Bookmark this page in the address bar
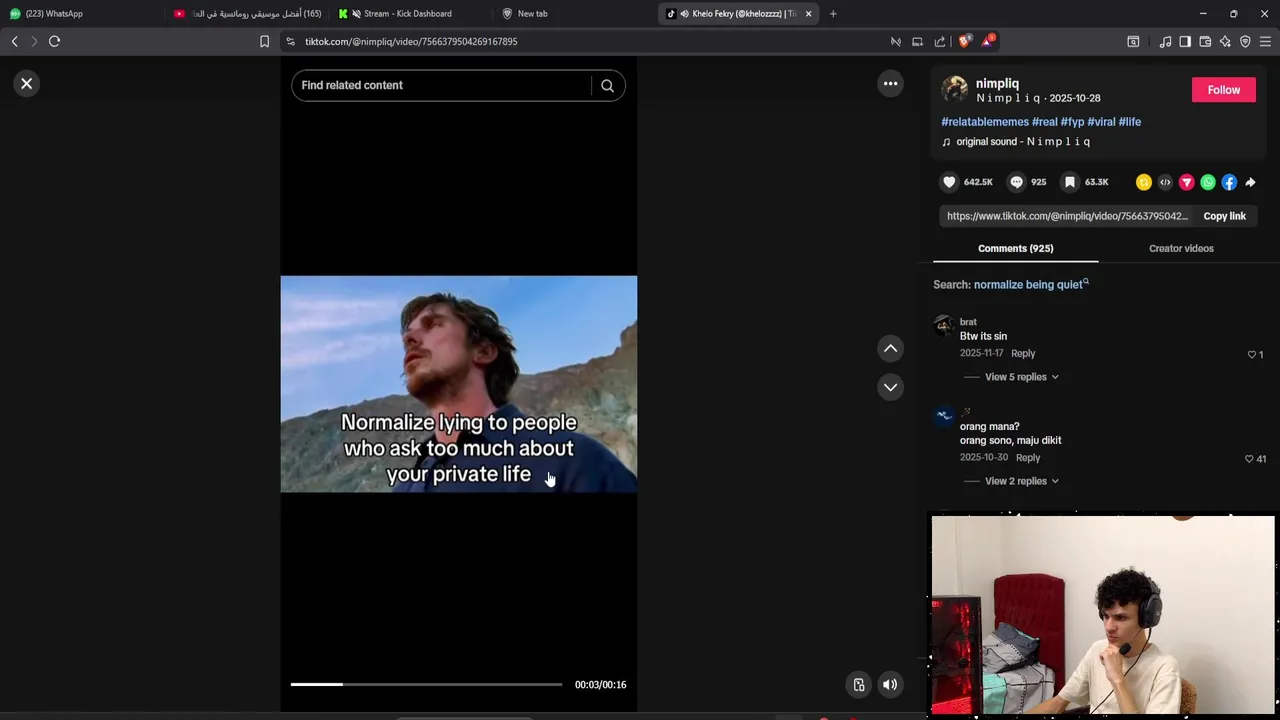The height and width of the screenshot is (720, 1280). click(x=264, y=41)
